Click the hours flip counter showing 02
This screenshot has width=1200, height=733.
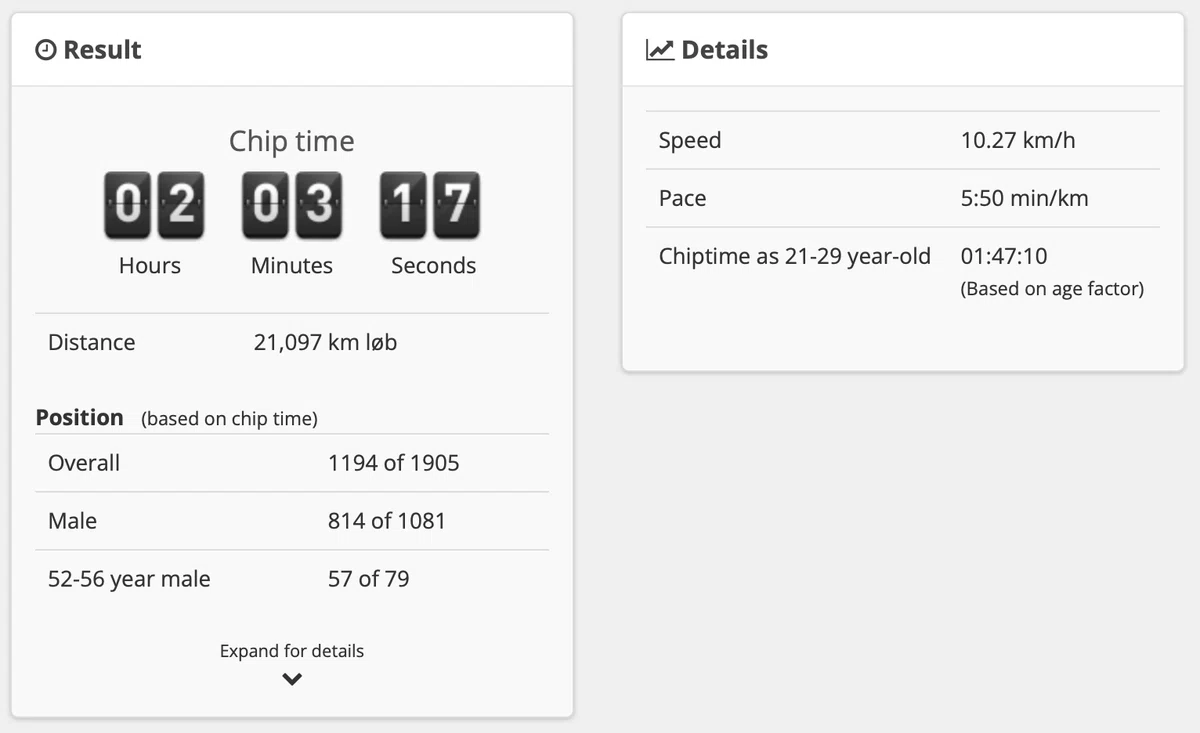(154, 205)
